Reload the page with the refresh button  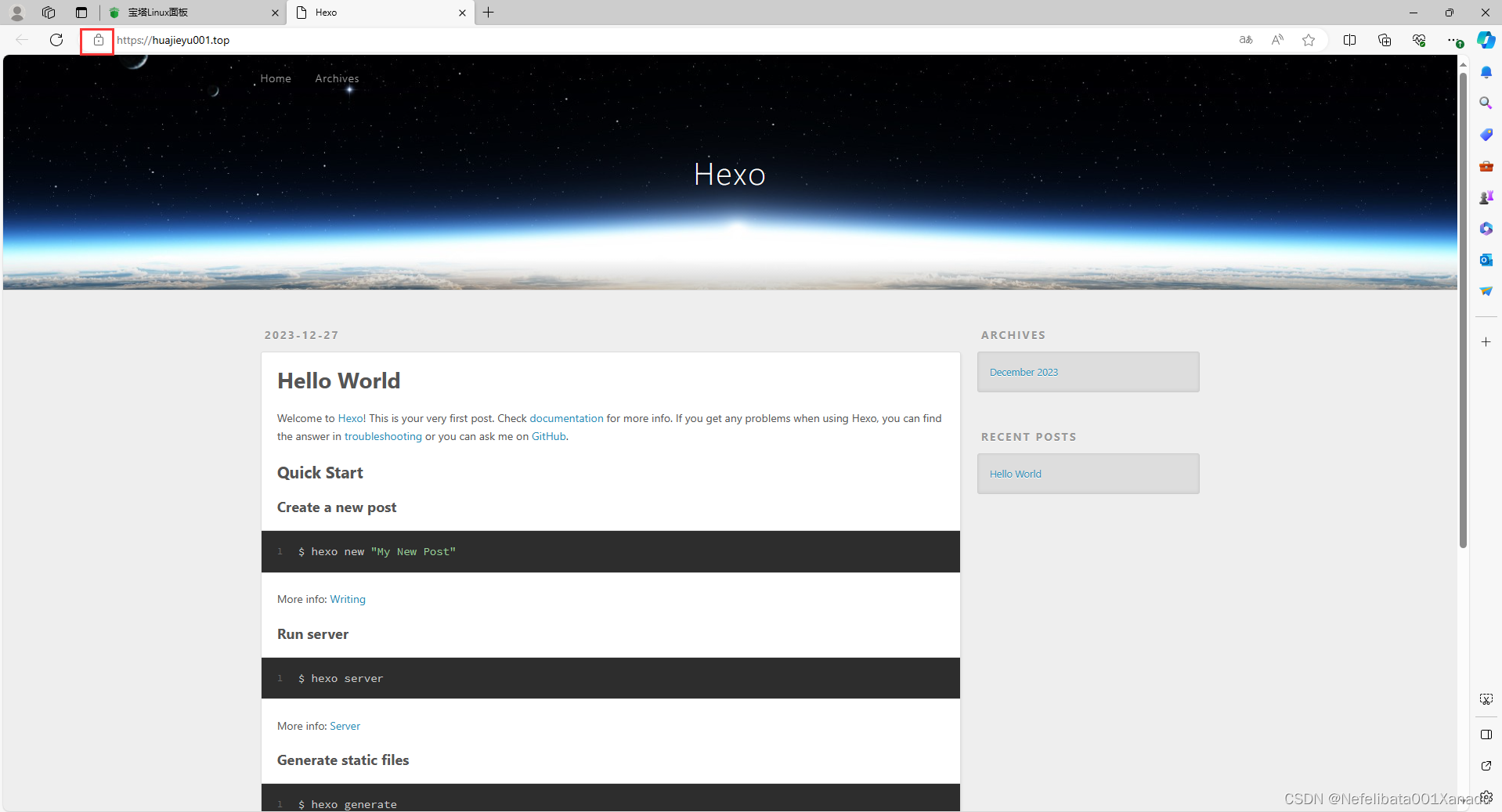click(x=56, y=40)
